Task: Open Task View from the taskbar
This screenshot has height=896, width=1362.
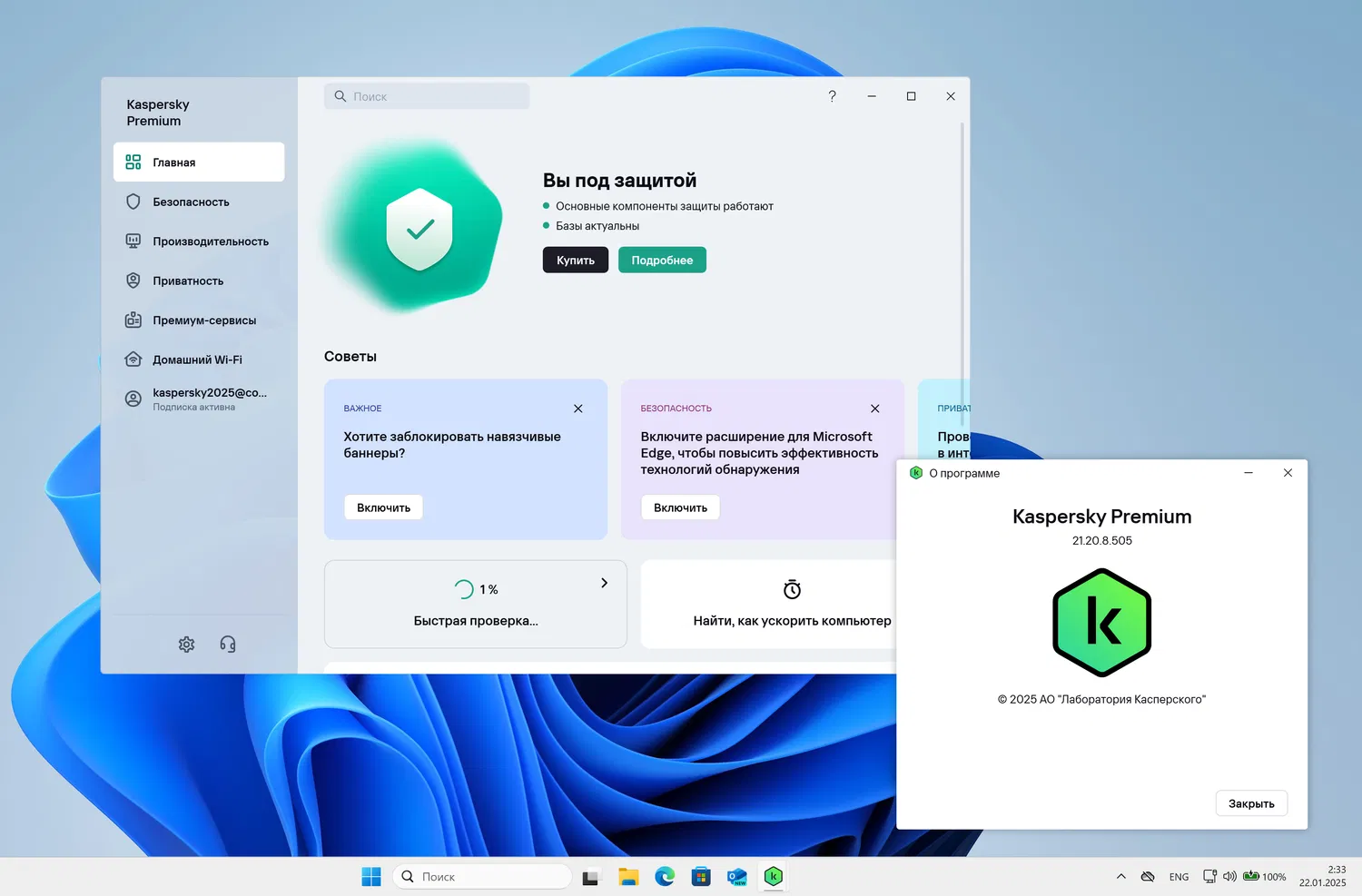Action: click(x=591, y=877)
